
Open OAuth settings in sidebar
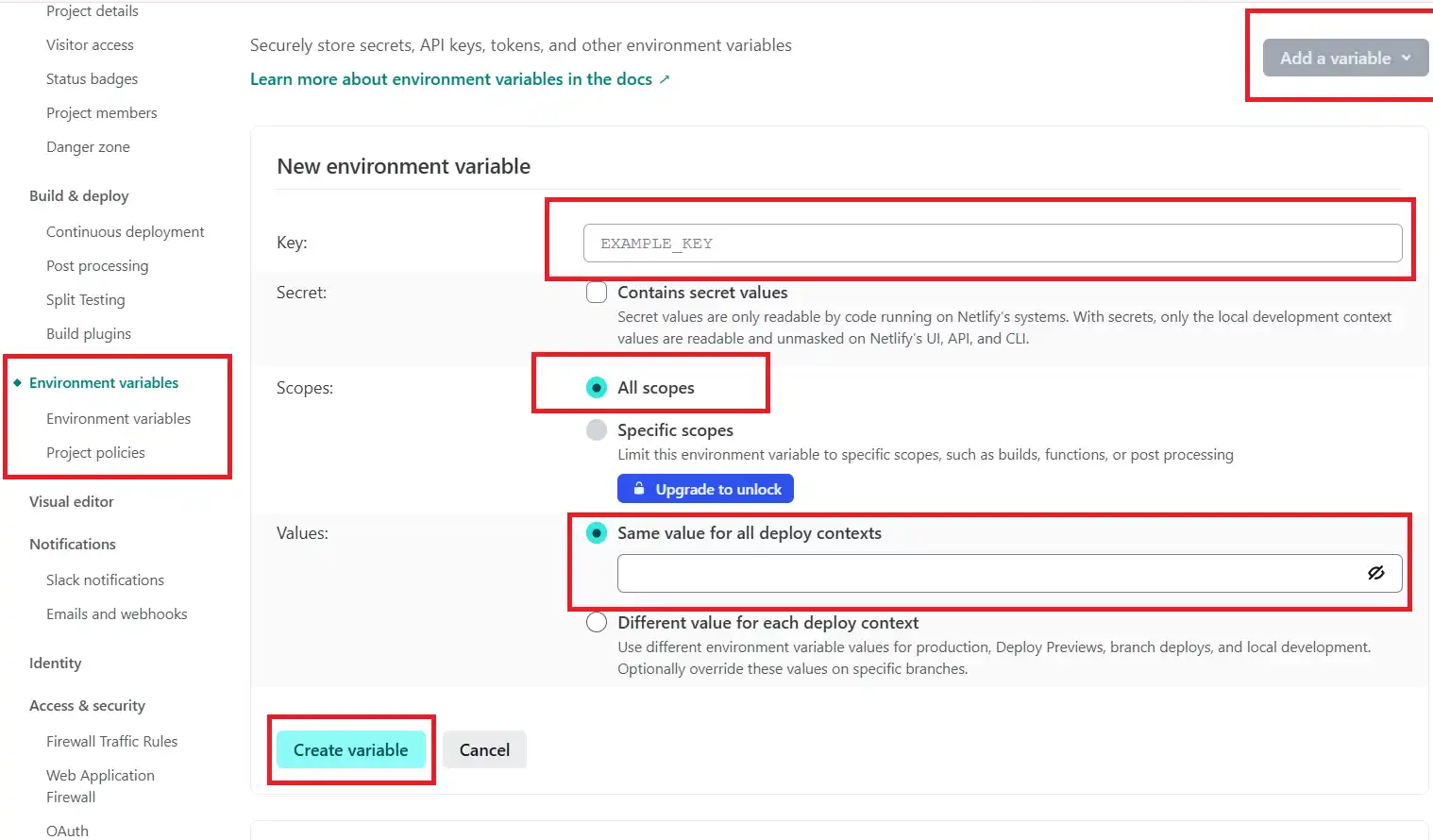[x=67, y=831]
